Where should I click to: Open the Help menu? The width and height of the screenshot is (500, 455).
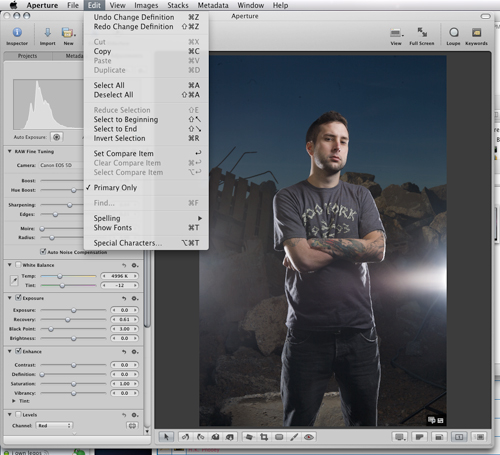[x=280, y=5]
